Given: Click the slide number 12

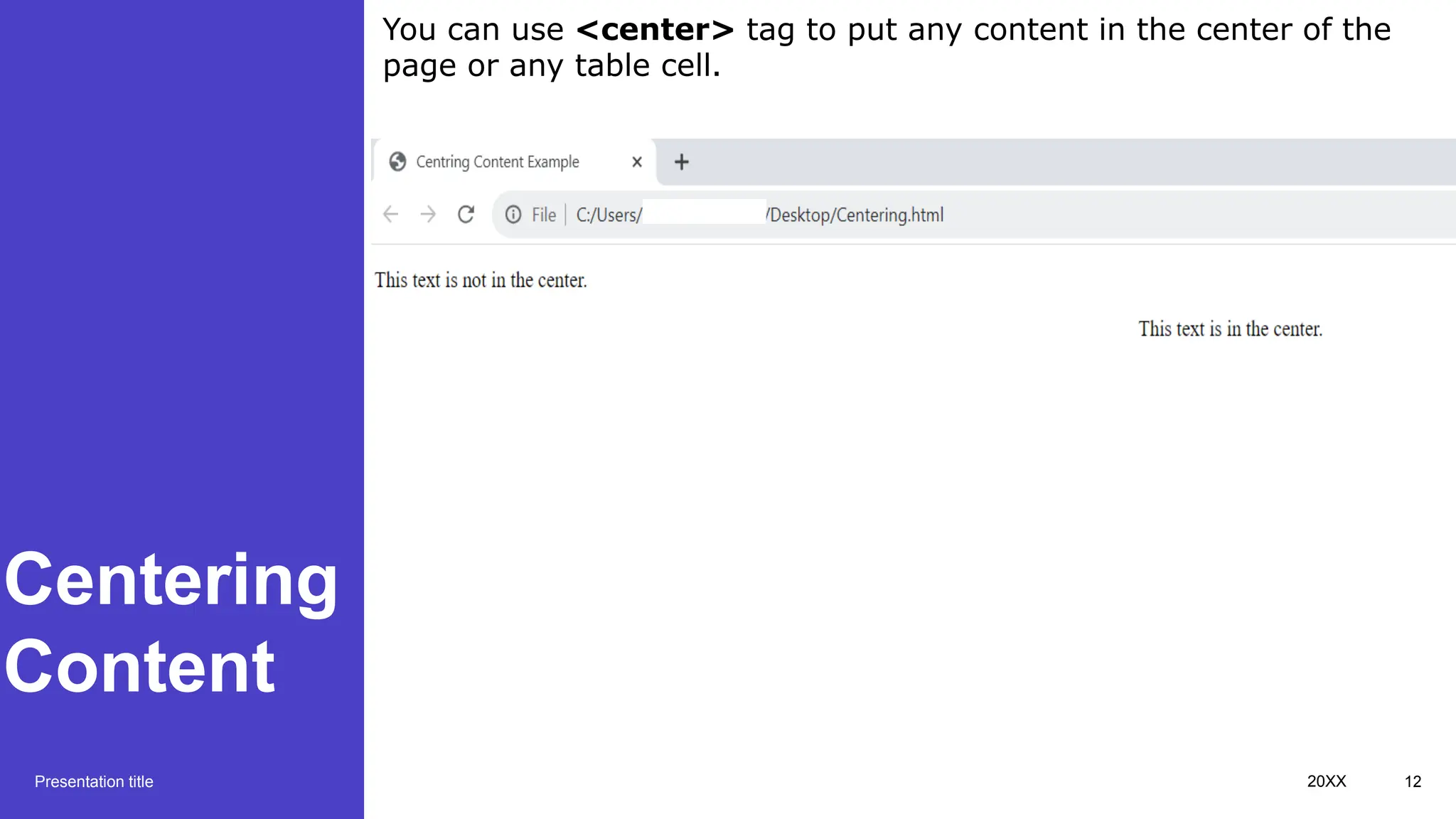Looking at the screenshot, I should pyautogui.click(x=1413, y=781).
